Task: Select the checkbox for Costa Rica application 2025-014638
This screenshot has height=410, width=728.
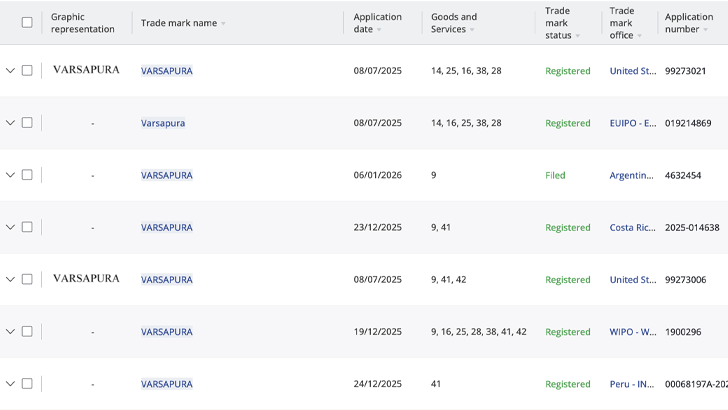Action: [x=27, y=227]
